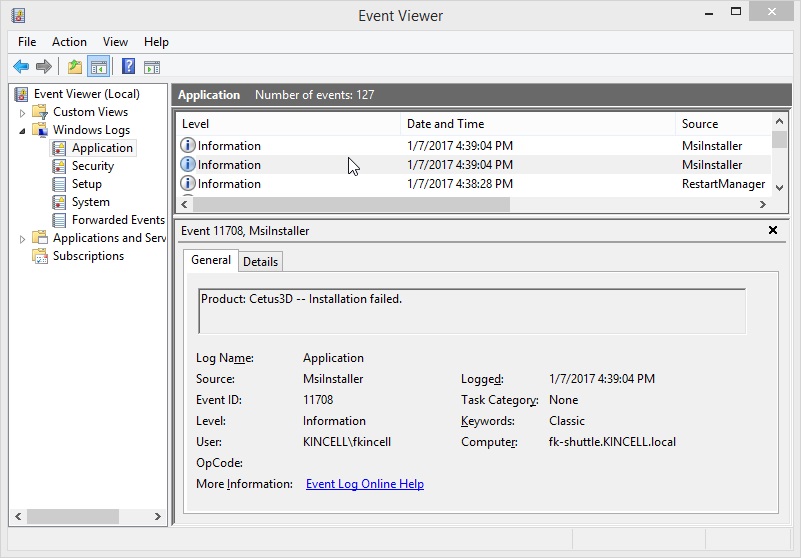Switch to the Details tab
This screenshot has width=801, height=558.
(261, 262)
